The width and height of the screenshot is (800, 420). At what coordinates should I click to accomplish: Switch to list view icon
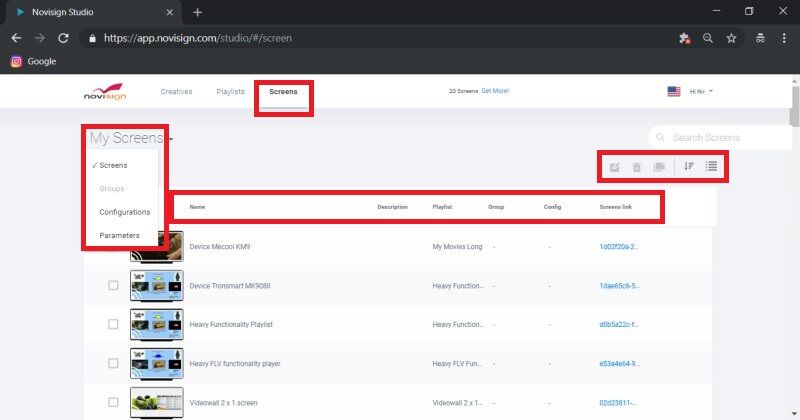click(711, 166)
